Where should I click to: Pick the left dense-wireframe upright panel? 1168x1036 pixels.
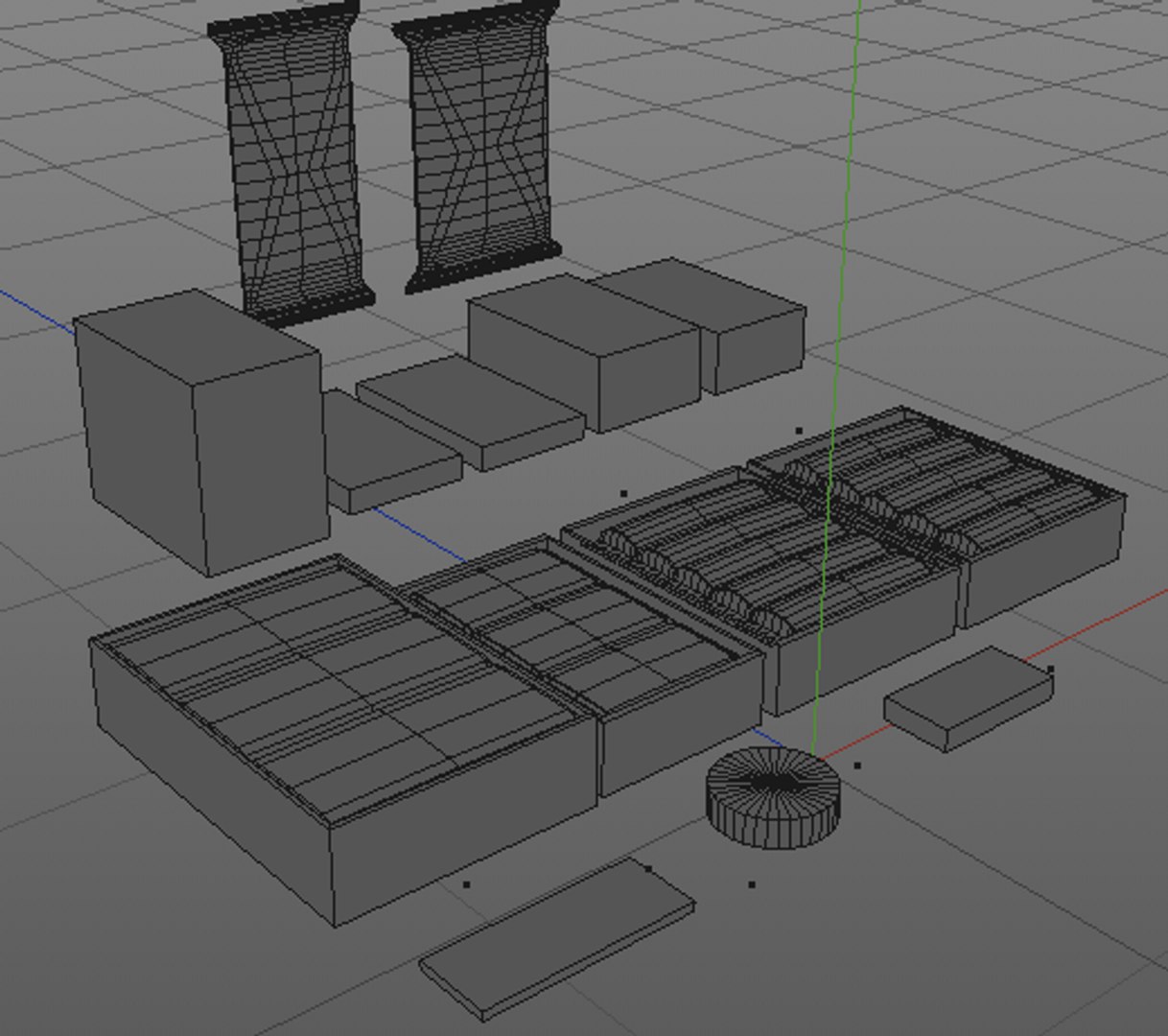(292, 163)
